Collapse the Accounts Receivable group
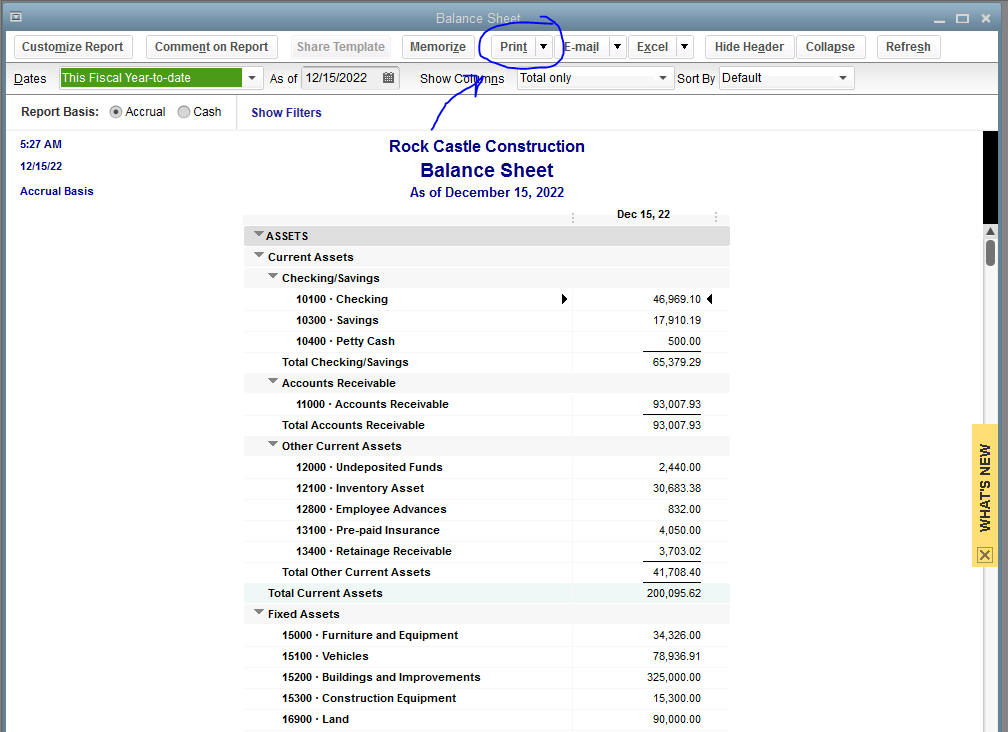The width and height of the screenshot is (1008, 732). point(273,381)
